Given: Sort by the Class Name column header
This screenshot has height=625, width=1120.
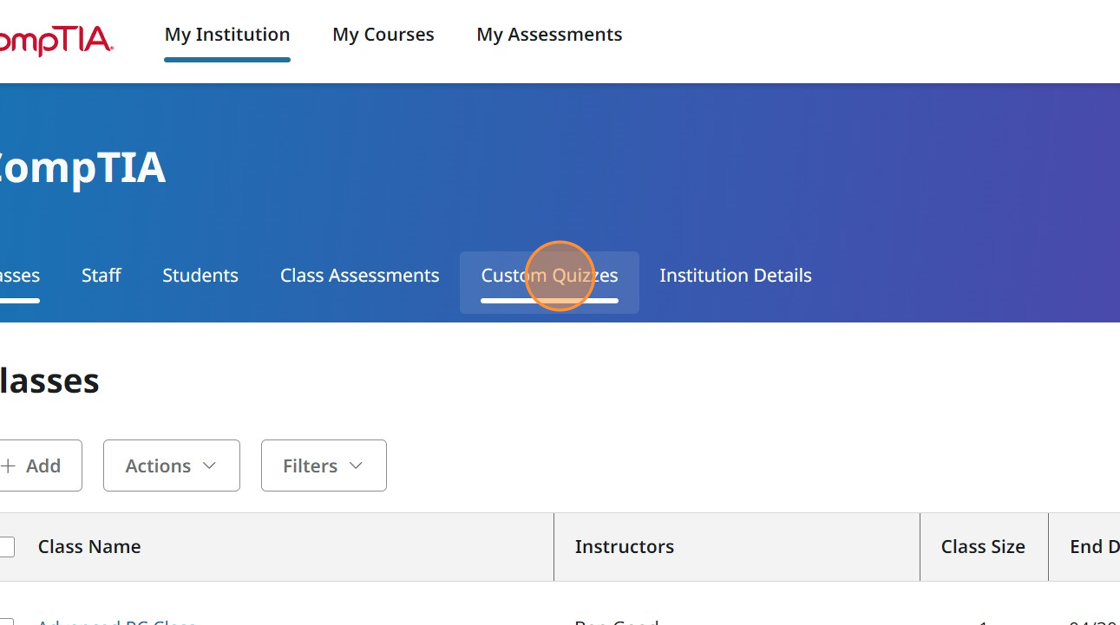Looking at the screenshot, I should [x=89, y=546].
